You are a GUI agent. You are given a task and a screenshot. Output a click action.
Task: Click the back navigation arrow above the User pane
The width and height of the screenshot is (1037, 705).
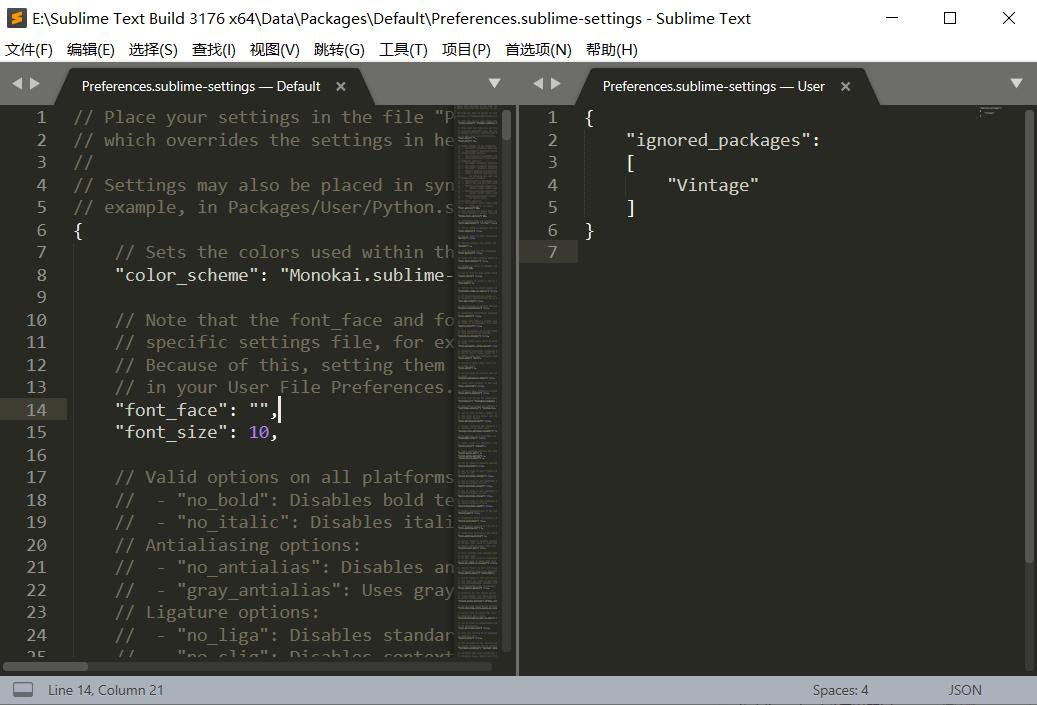(539, 85)
